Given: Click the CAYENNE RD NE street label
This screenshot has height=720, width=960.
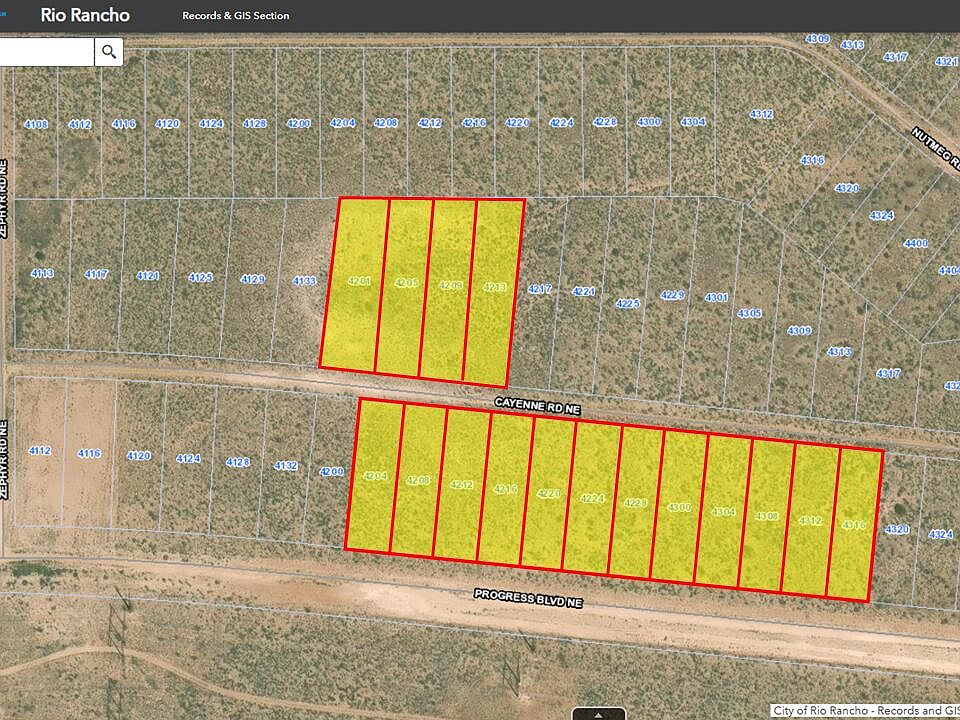Looking at the screenshot, I should [538, 405].
